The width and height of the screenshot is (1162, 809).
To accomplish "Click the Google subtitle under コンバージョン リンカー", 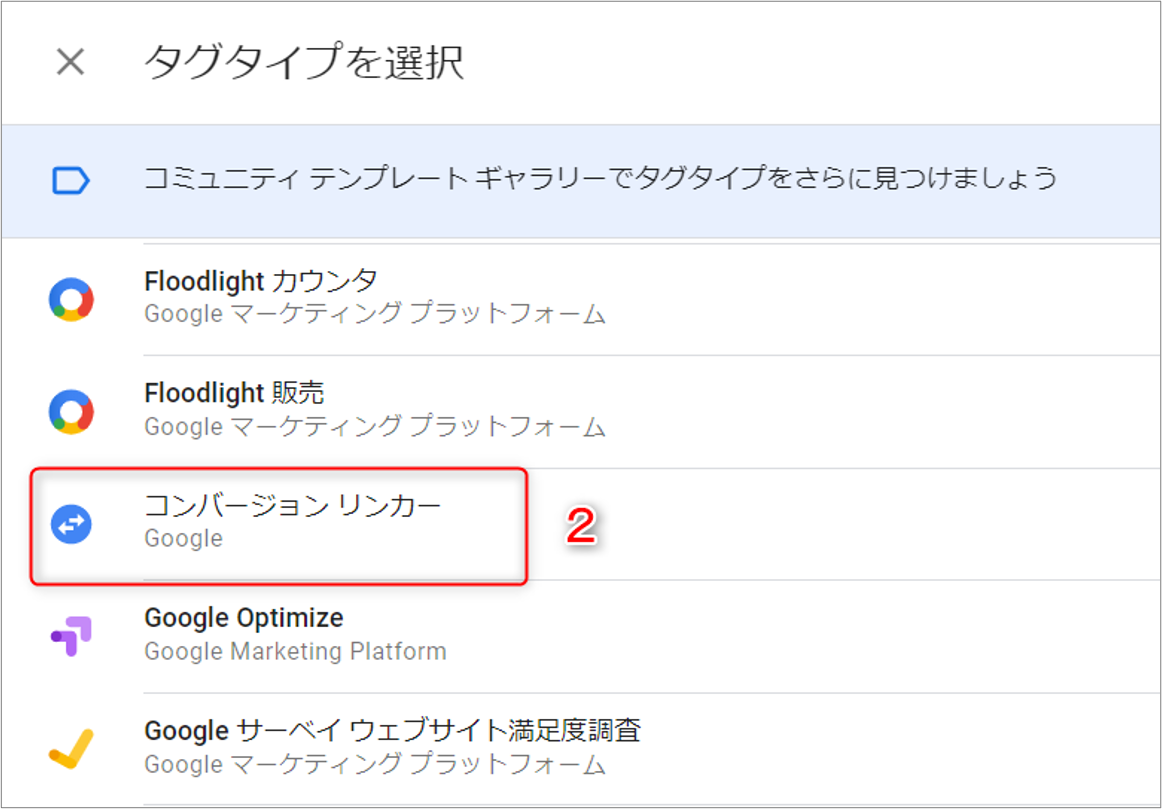I will click(x=183, y=539).
